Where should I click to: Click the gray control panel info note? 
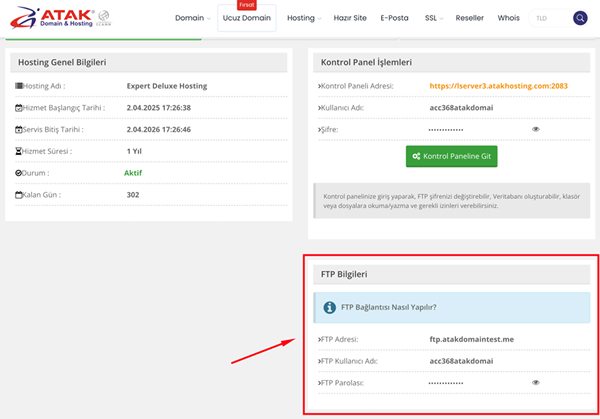[x=452, y=201]
